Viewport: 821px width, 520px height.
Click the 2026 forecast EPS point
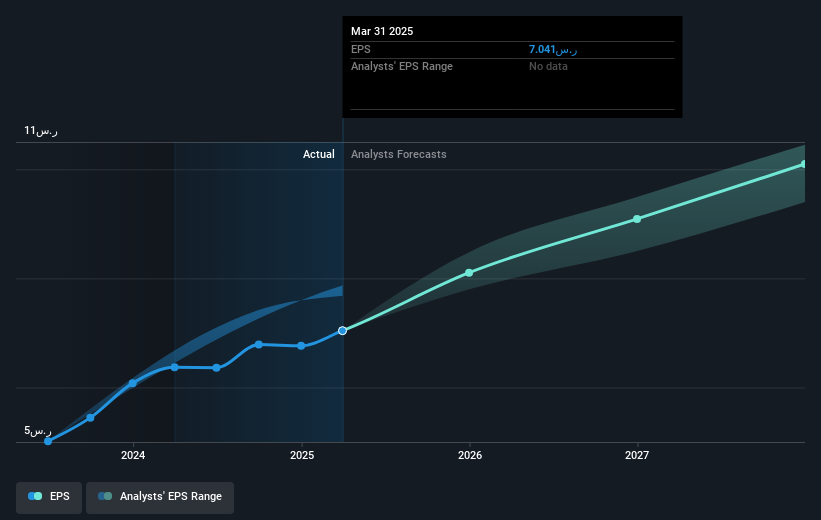click(469, 273)
